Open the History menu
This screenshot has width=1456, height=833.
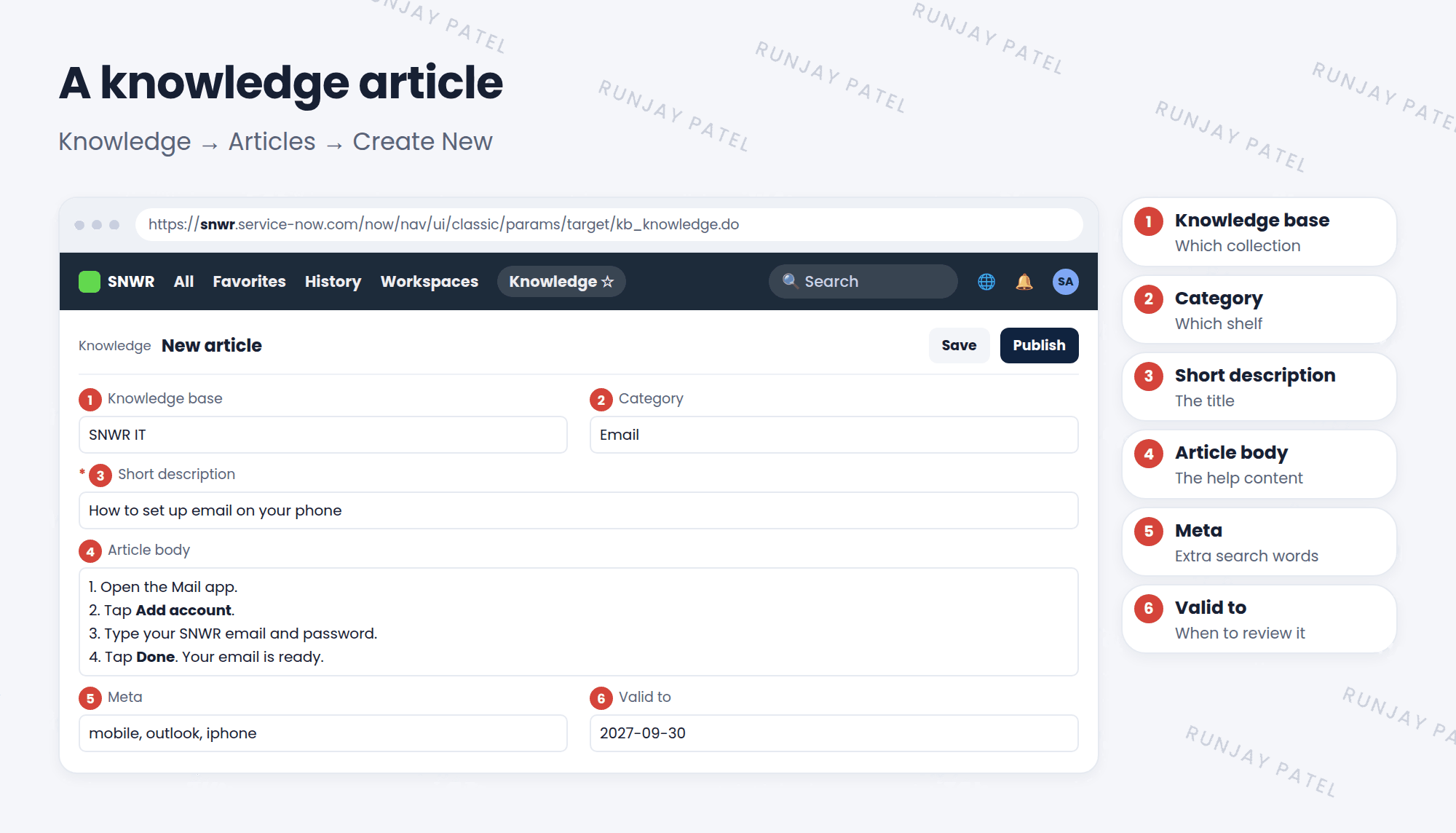(x=333, y=282)
